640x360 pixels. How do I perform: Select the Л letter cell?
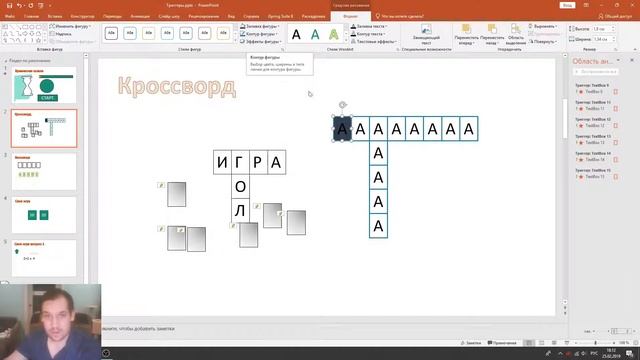point(240,211)
